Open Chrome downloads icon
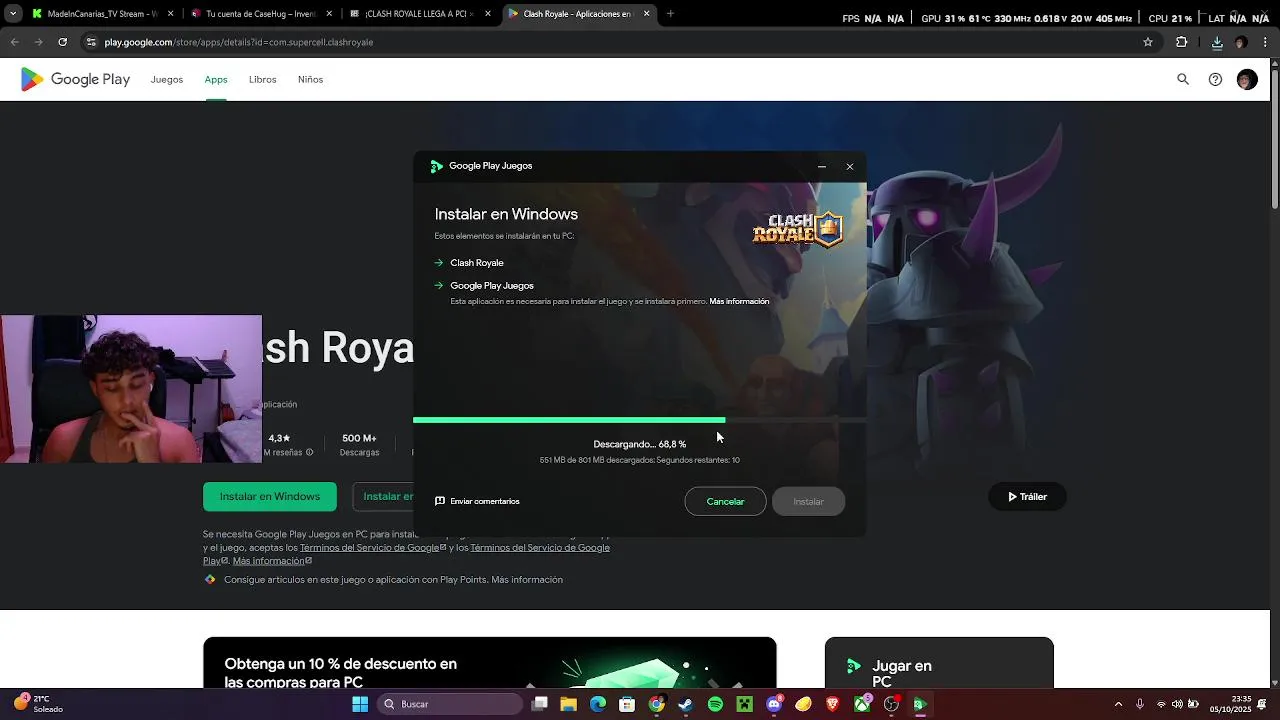This screenshot has width=1280, height=720. pos(1217,42)
